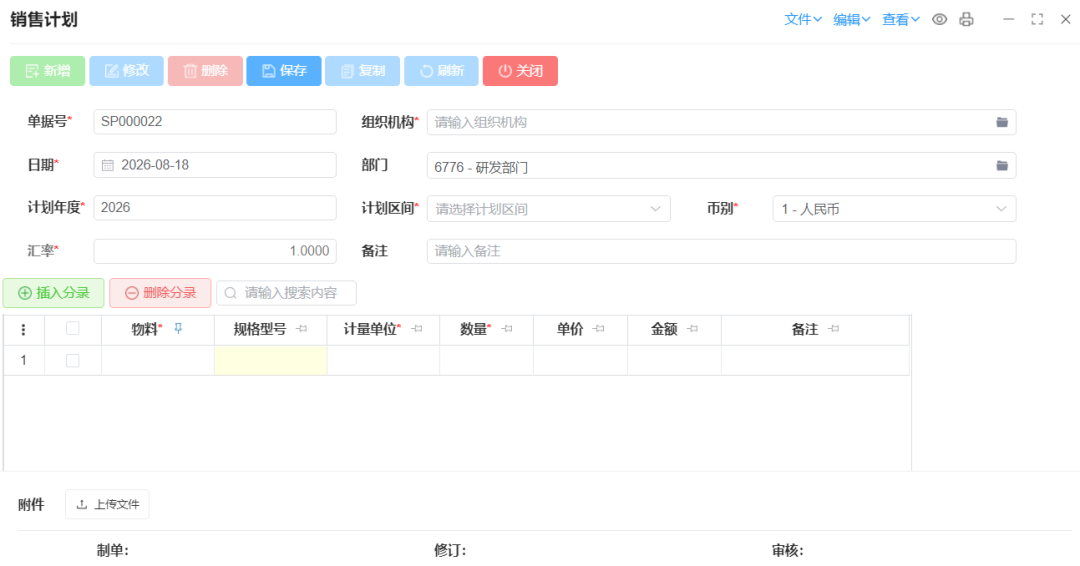The width and height of the screenshot is (1080, 566).
Task: Pin the 规格型号 column
Action: tap(302, 329)
